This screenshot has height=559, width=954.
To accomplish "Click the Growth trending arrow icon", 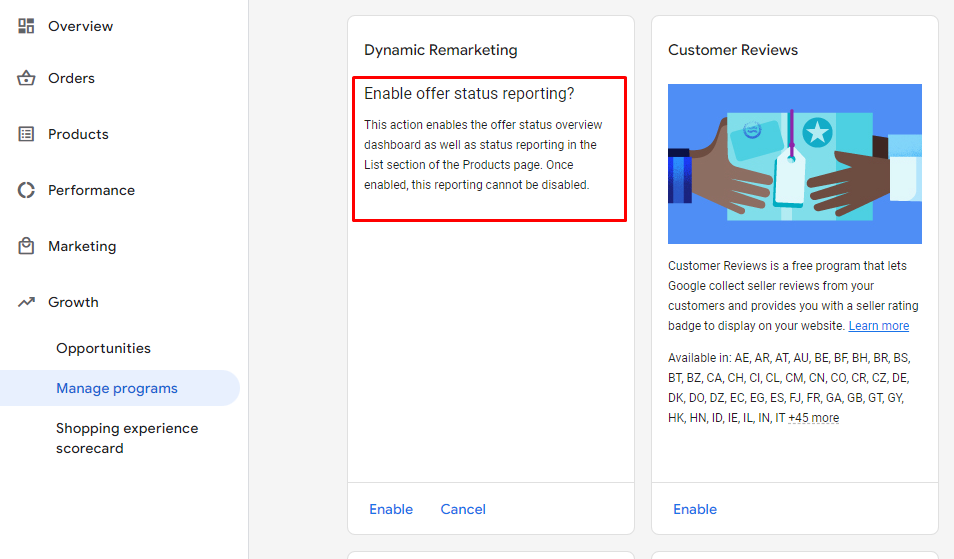I will [x=26, y=302].
